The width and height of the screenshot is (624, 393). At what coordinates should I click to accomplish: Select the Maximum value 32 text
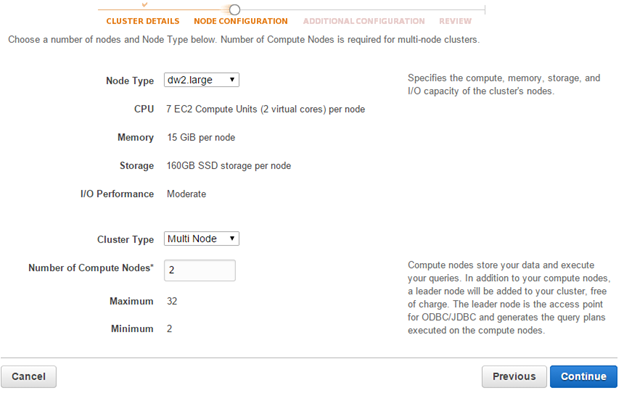click(x=172, y=301)
